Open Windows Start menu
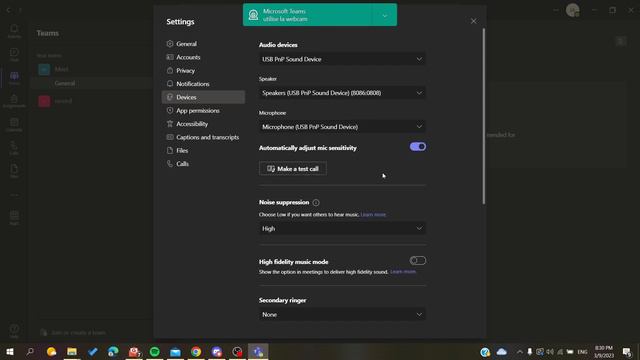The image size is (640, 360). click(10, 351)
